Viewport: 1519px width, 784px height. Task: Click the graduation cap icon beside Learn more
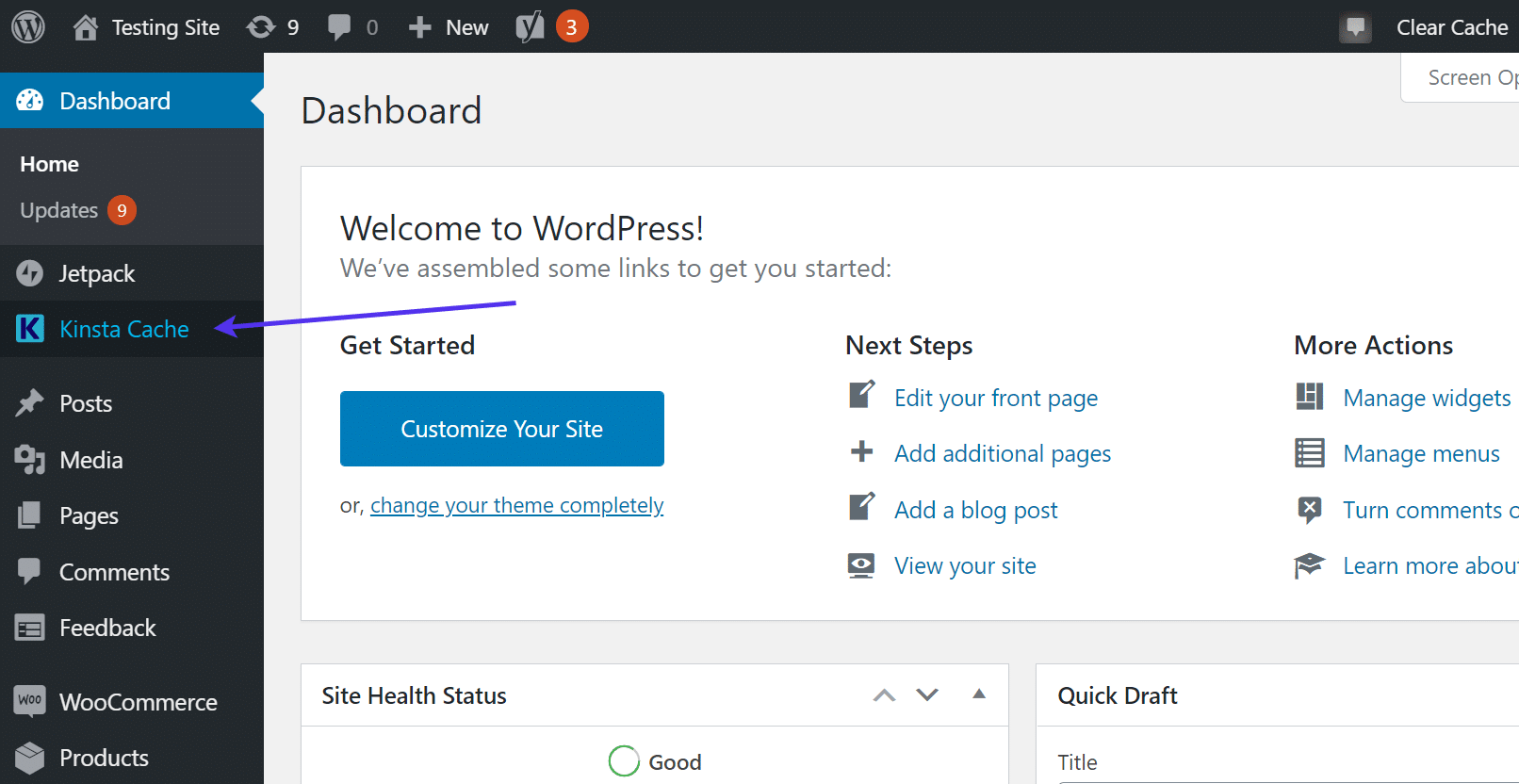(1310, 565)
